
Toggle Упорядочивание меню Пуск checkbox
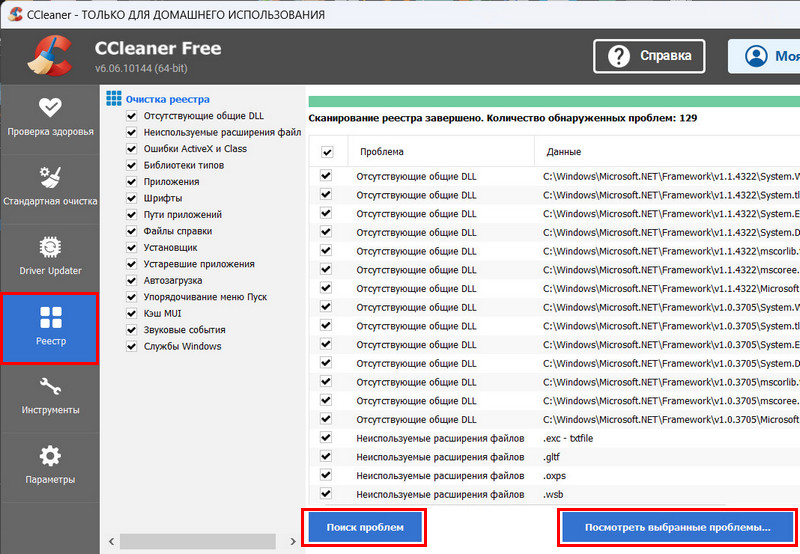(x=132, y=297)
